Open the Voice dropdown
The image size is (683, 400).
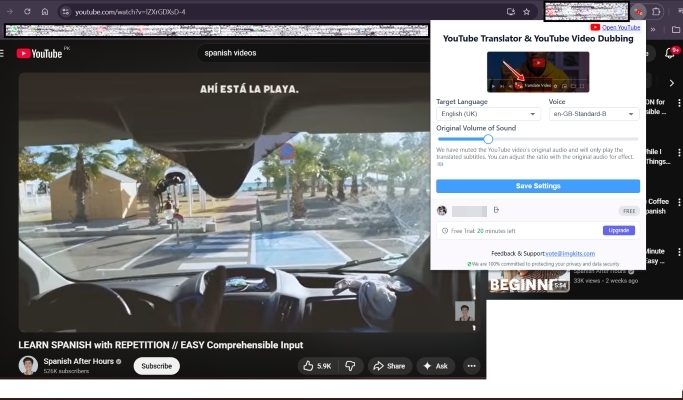[594, 114]
